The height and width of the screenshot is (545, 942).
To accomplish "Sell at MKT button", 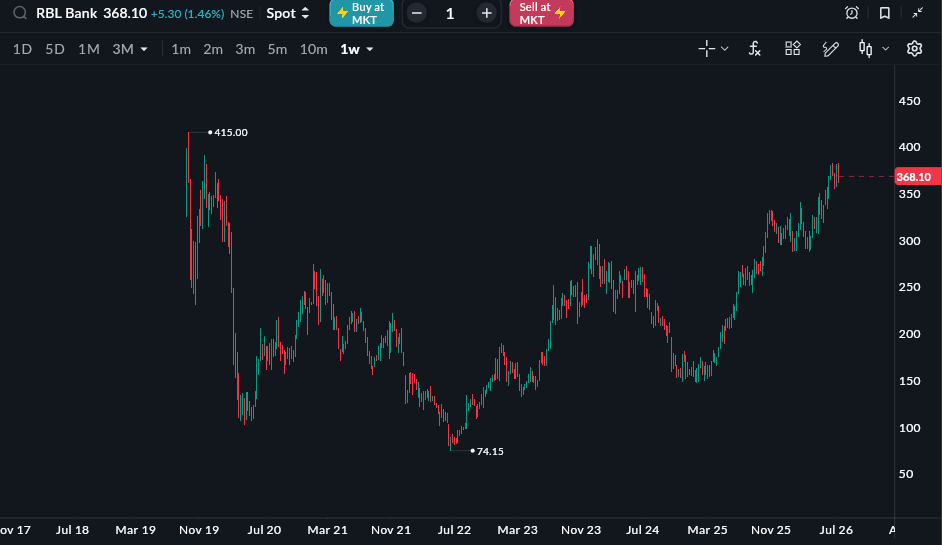I will (x=541, y=13).
